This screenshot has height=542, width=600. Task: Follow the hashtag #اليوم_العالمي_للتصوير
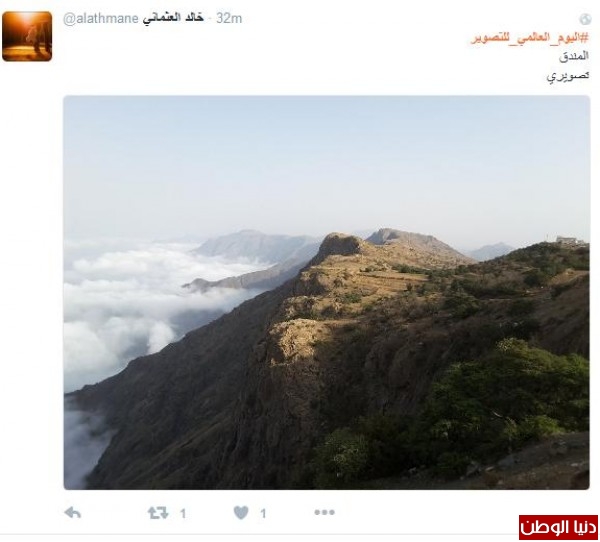(530, 38)
